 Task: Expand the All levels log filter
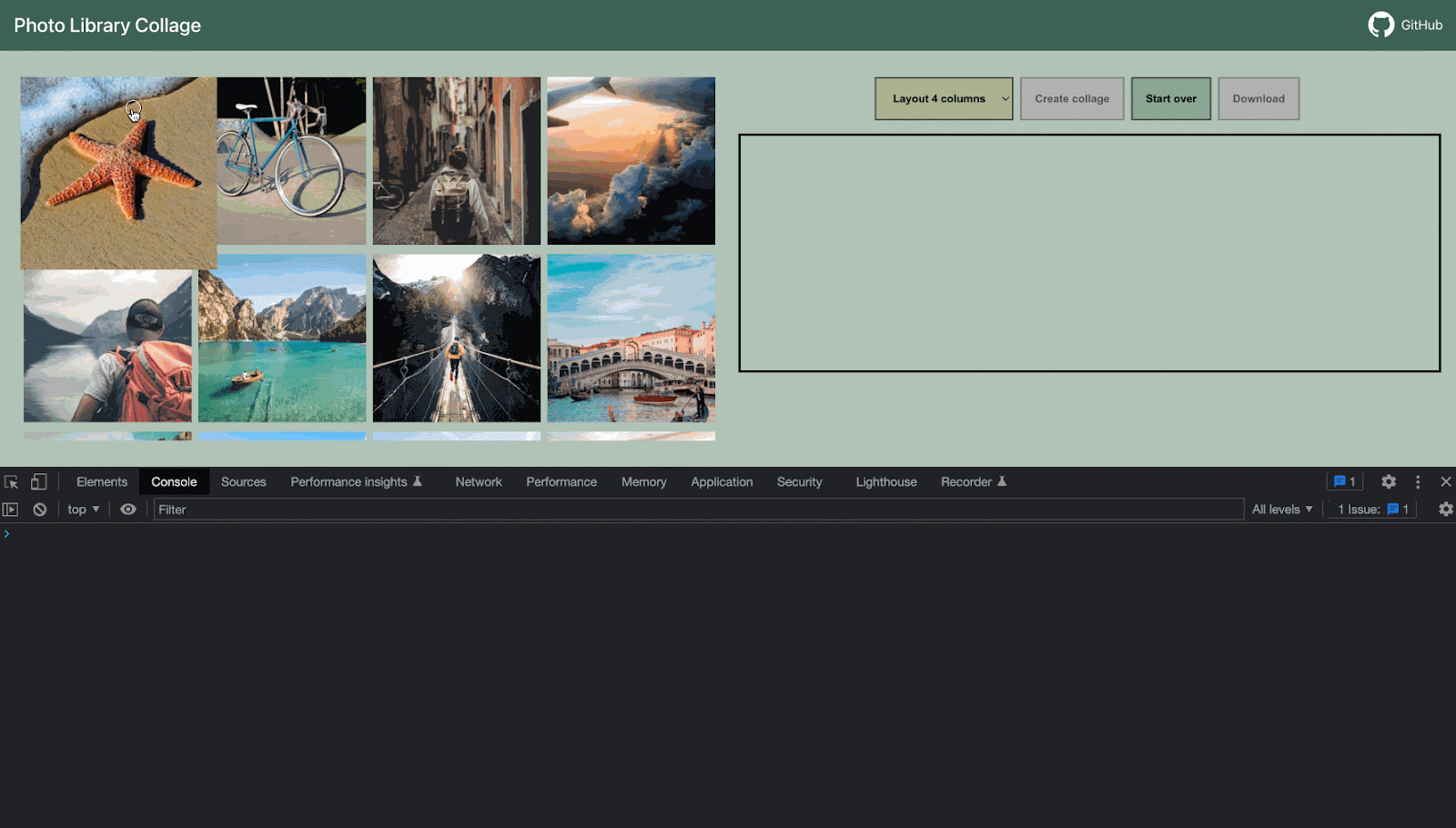tap(1281, 510)
